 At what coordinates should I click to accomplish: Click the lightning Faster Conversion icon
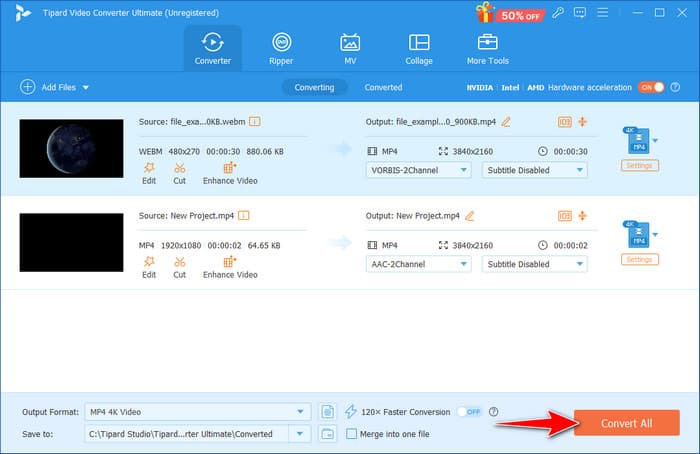click(x=351, y=412)
